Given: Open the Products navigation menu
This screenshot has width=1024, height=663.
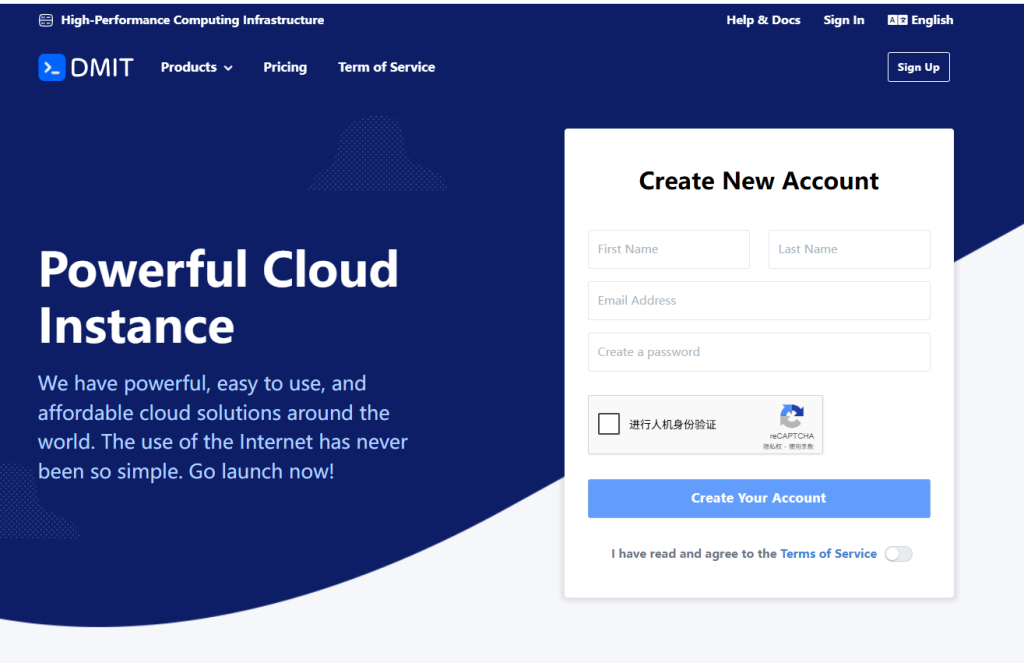Looking at the screenshot, I should point(189,67).
